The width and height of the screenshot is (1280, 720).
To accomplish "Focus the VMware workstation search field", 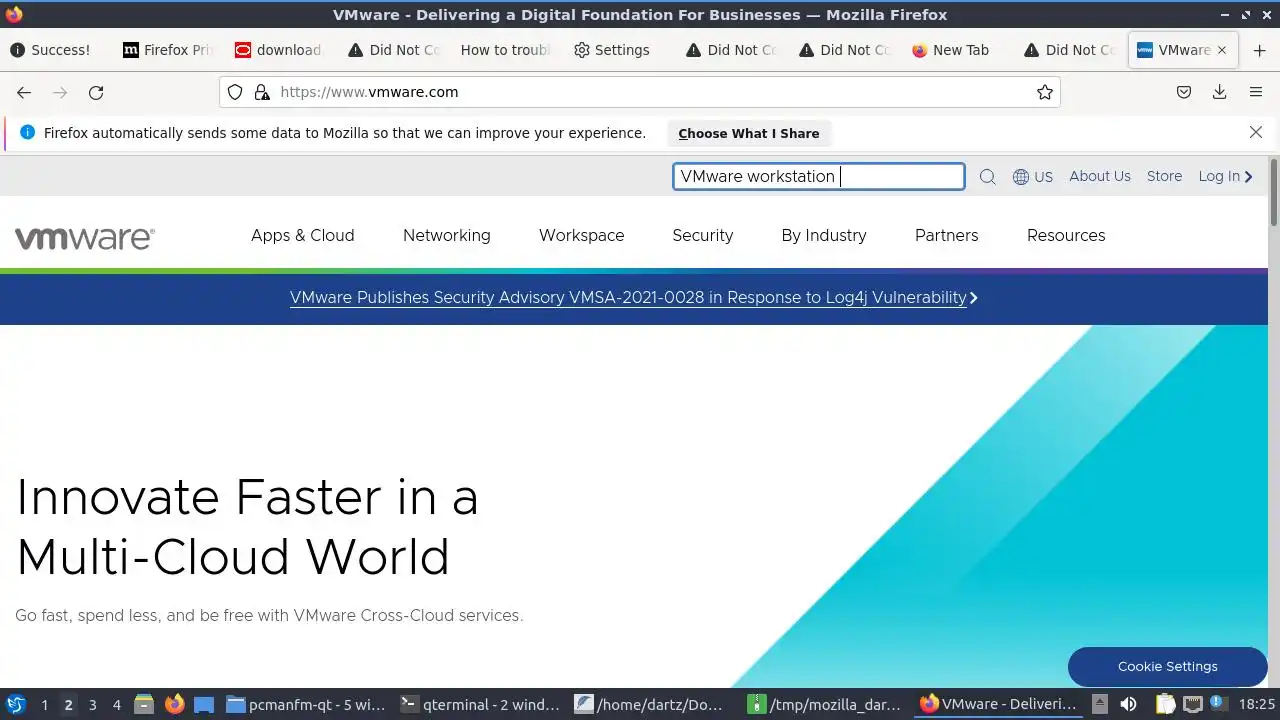I will pyautogui.click(x=818, y=177).
